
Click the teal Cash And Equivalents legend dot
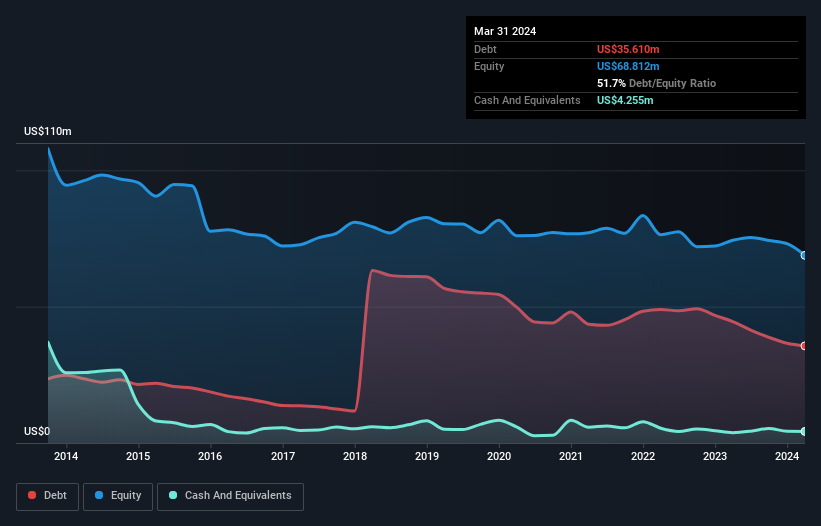point(173,495)
